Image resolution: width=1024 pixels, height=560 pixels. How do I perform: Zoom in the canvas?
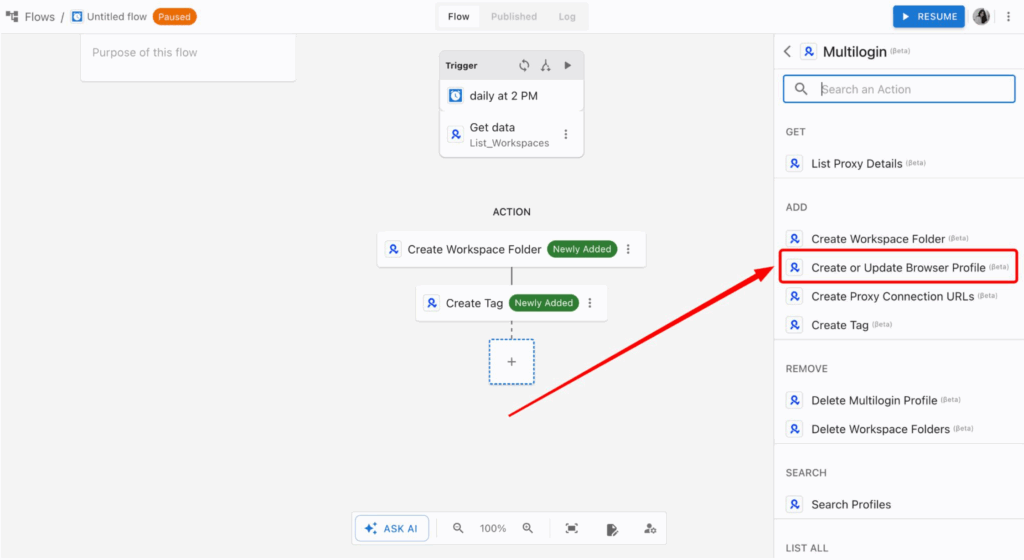tap(528, 528)
